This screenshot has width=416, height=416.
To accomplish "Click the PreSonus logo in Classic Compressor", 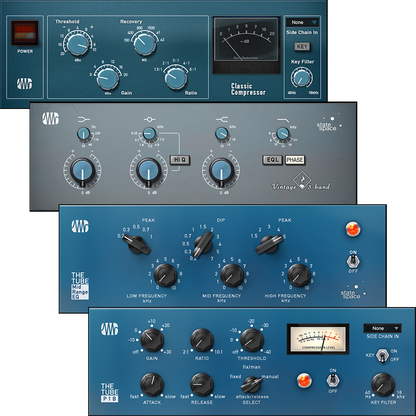I will pyautogui.click(x=25, y=83).
